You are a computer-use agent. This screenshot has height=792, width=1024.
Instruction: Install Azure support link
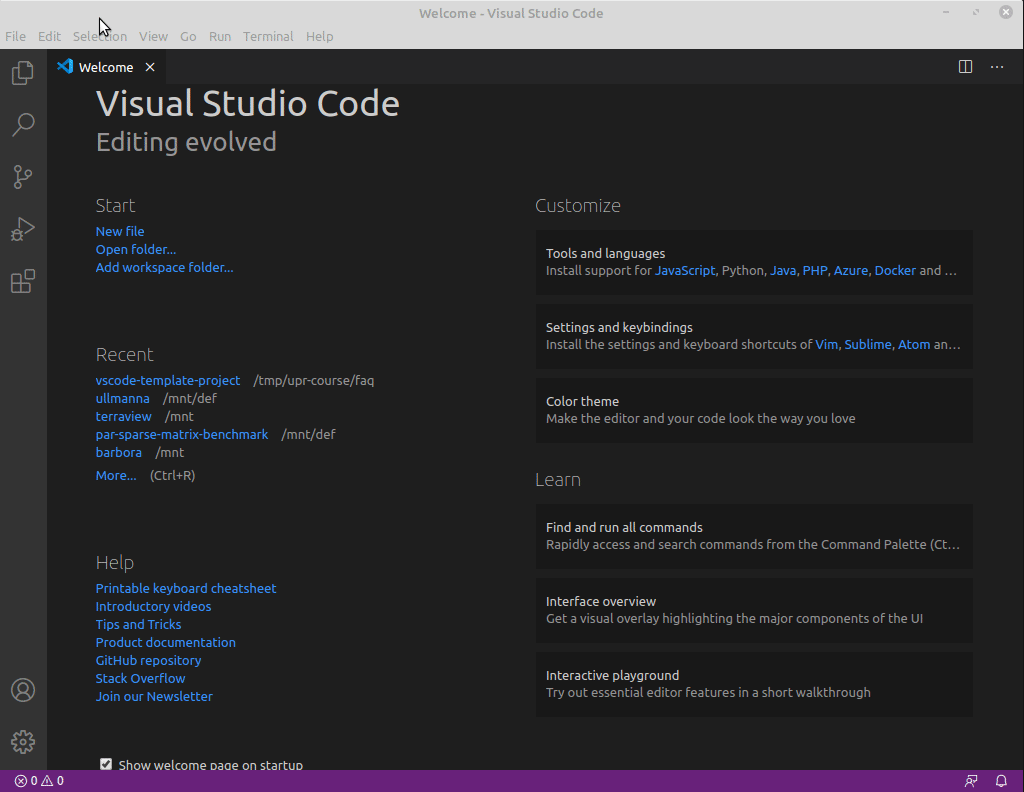pos(851,270)
